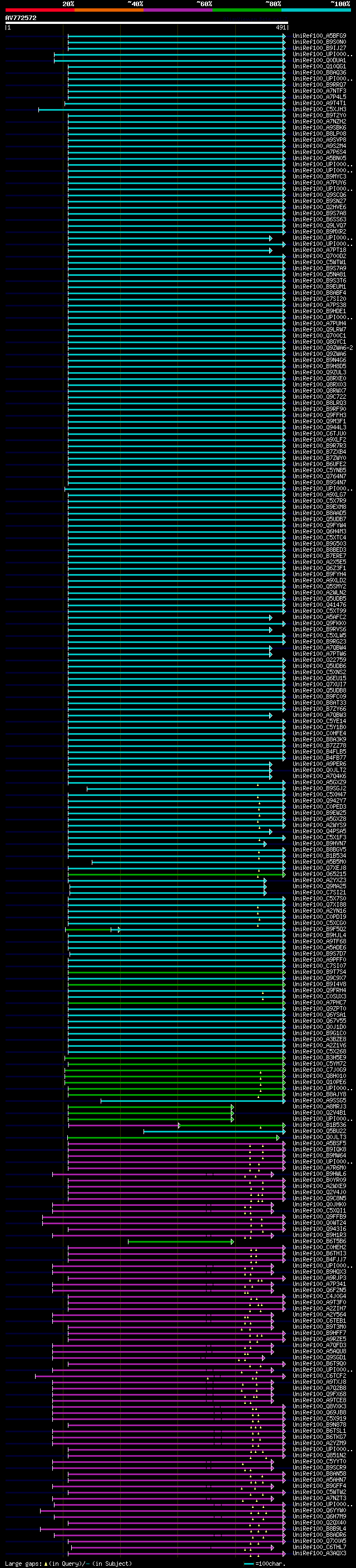356x1568 pixels.
Task: Select row label UniRef100_B9F5Q2
Action: click(x=319, y=929)
